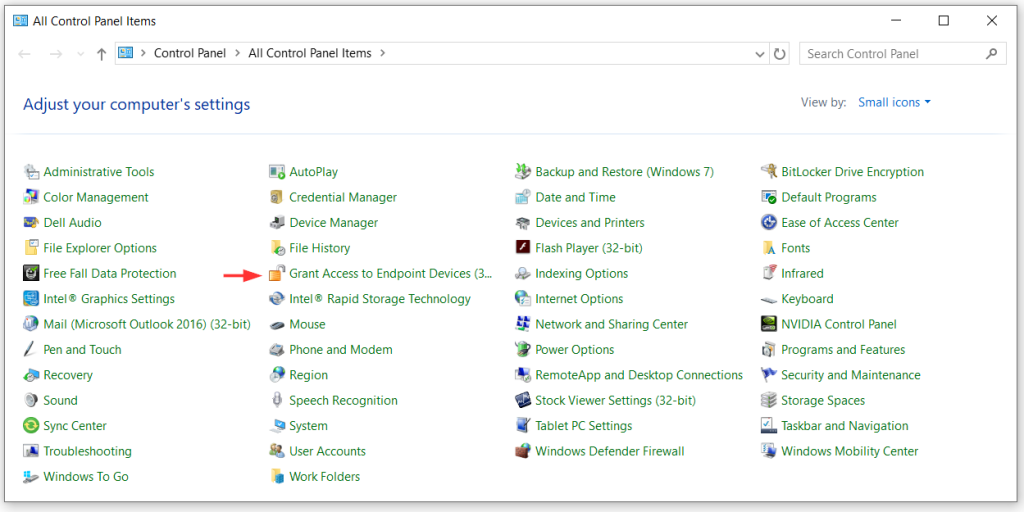Open RemoteApp and Desktop Connections link
Image resolution: width=1024 pixels, height=512 pixels.
tap(639, 376)
